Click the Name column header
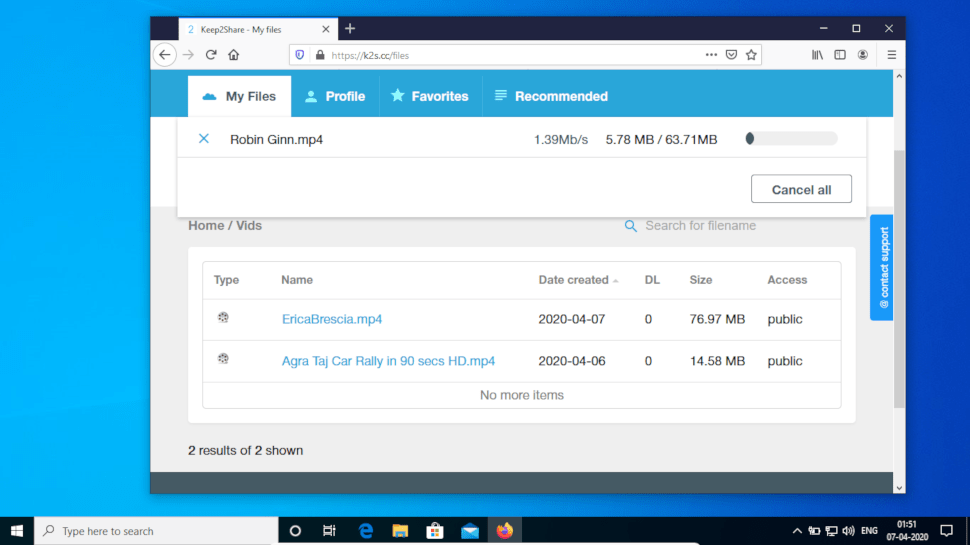The height and width of the screenshot is (545, 970). click(297, 280)
